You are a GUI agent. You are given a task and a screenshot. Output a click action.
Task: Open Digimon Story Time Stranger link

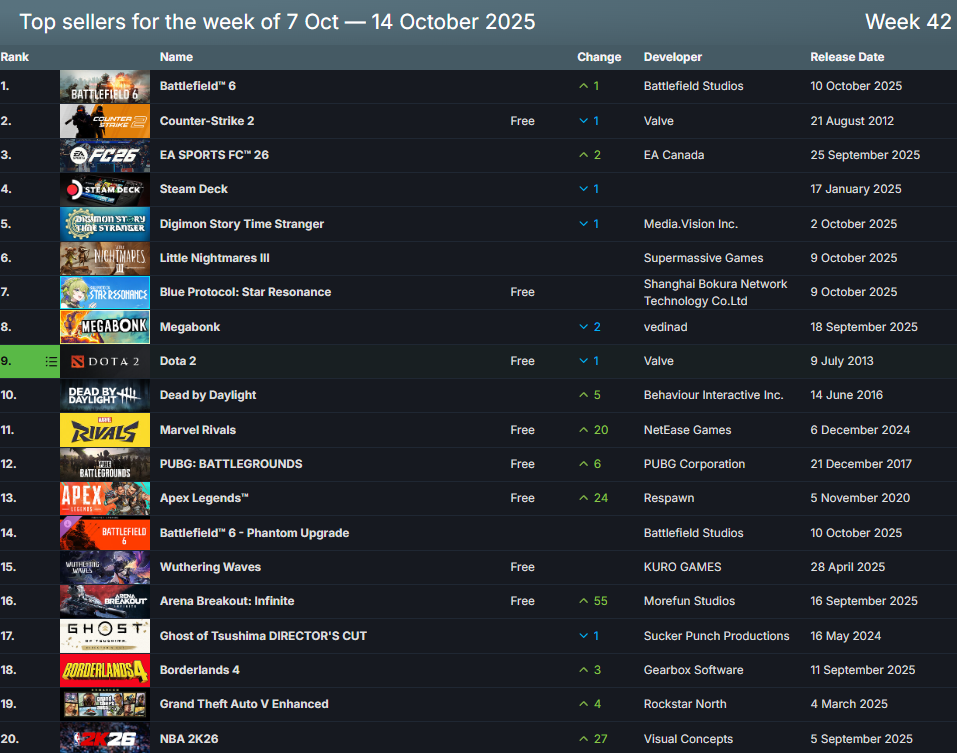(241, 224)
